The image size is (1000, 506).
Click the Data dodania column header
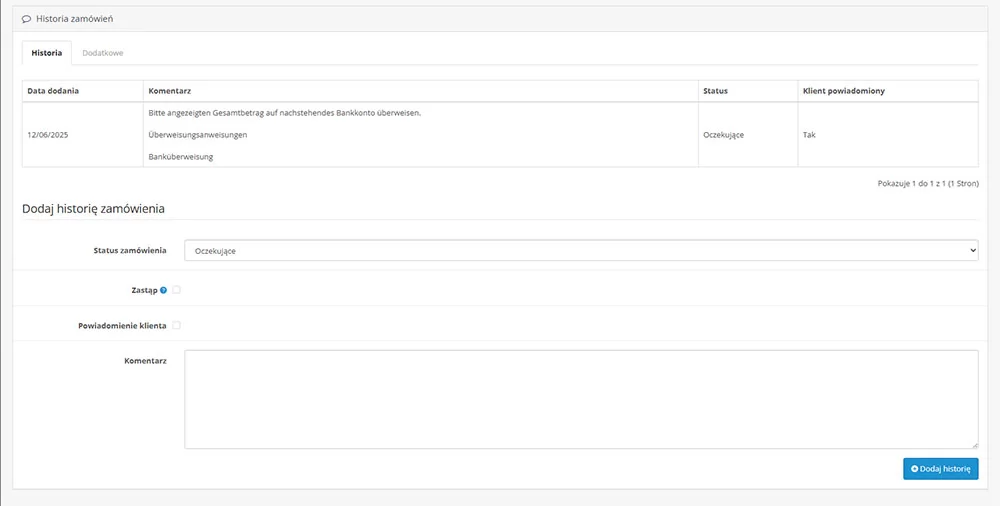(53, 91)
